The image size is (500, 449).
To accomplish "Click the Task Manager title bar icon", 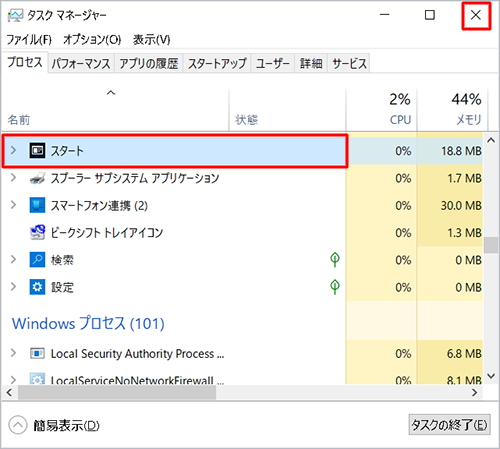I will click(15, 16).
